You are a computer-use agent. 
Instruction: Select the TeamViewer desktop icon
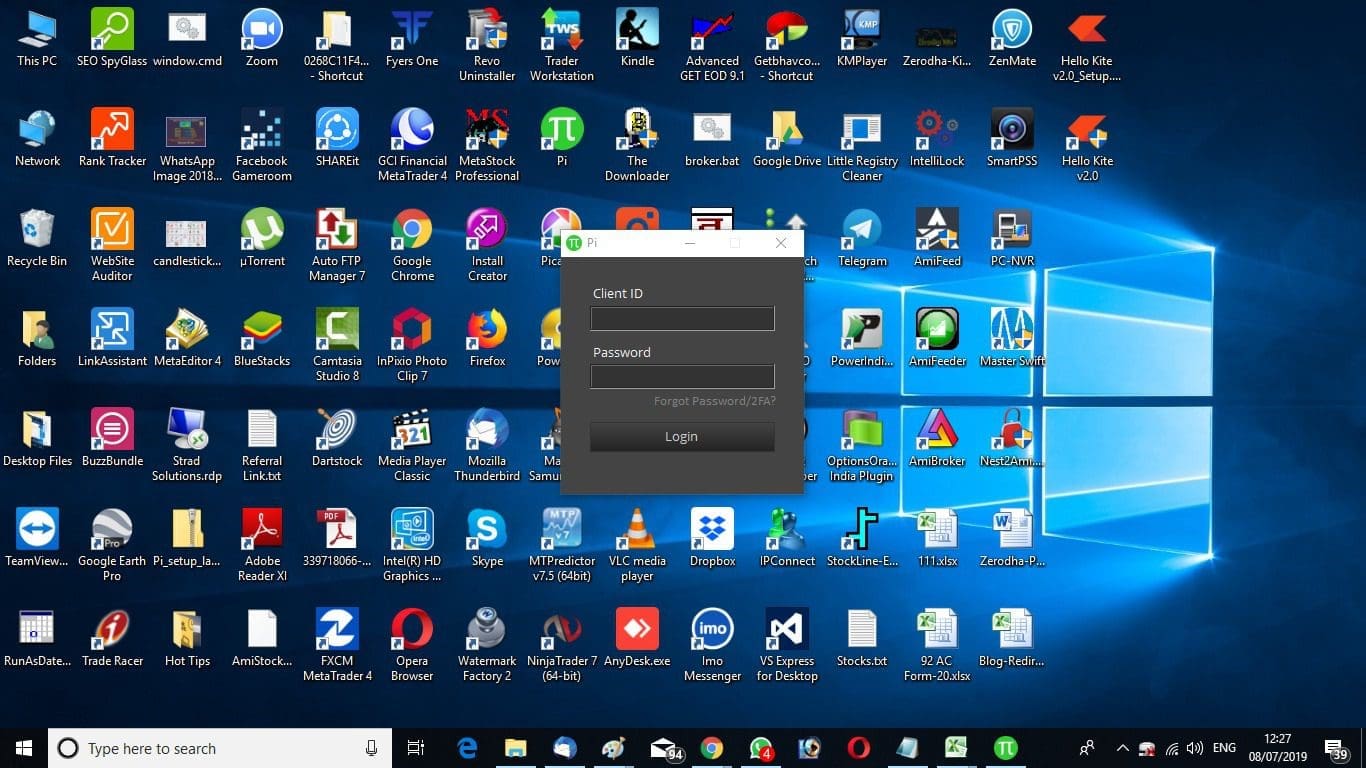tap(37, 538)
